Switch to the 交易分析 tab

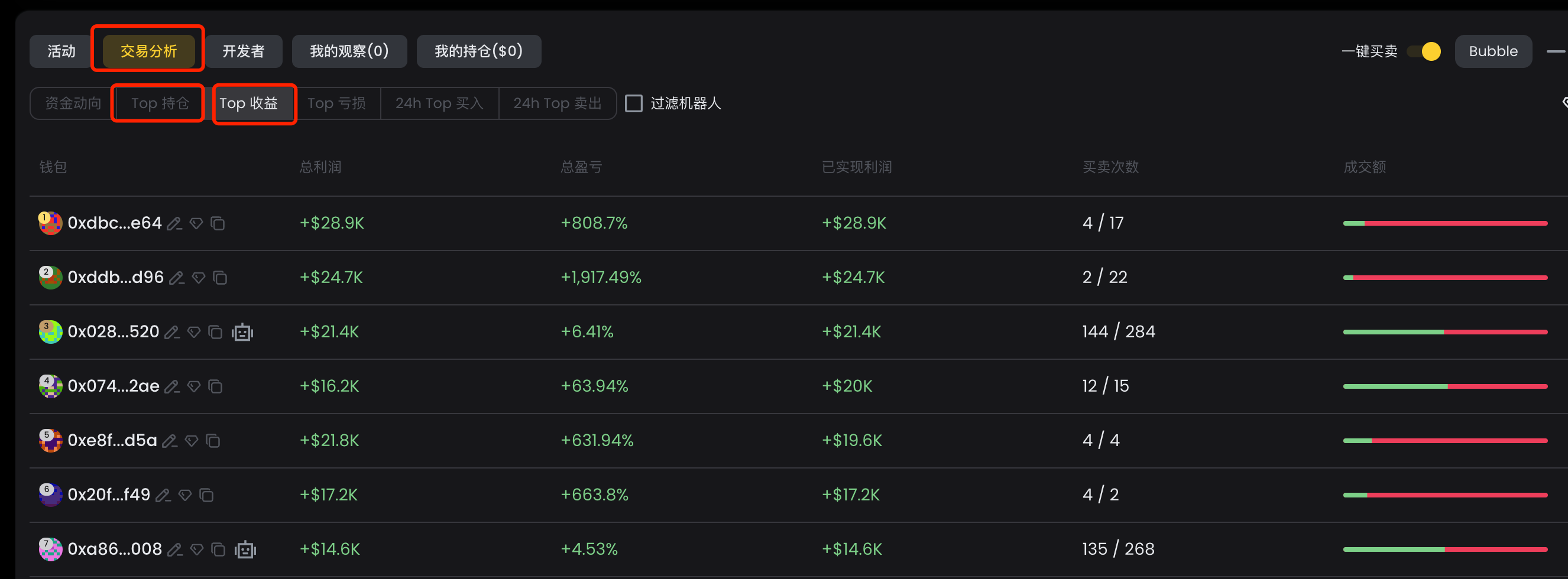[148, 52]
